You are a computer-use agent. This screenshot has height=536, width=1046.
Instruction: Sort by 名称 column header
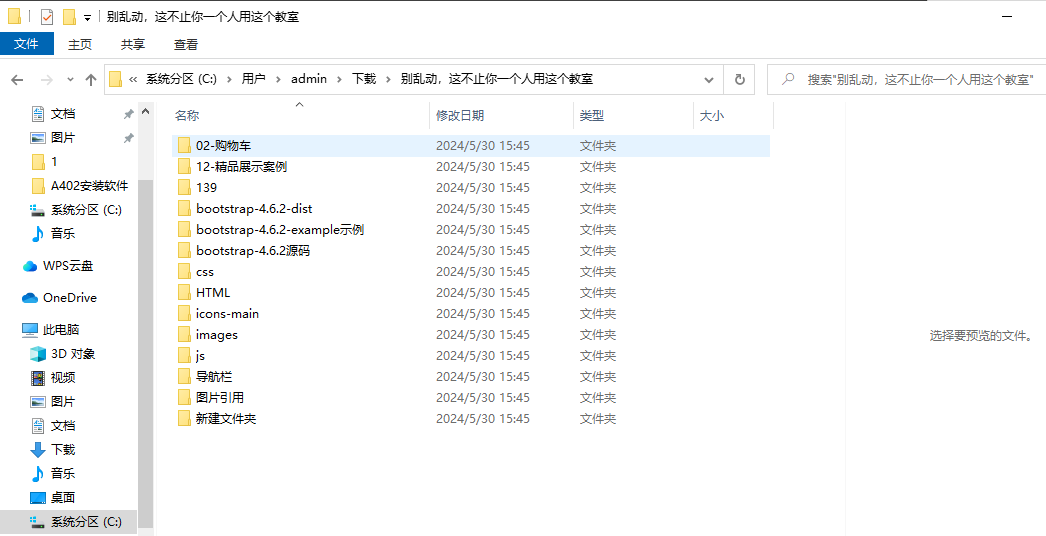[300, 115]
